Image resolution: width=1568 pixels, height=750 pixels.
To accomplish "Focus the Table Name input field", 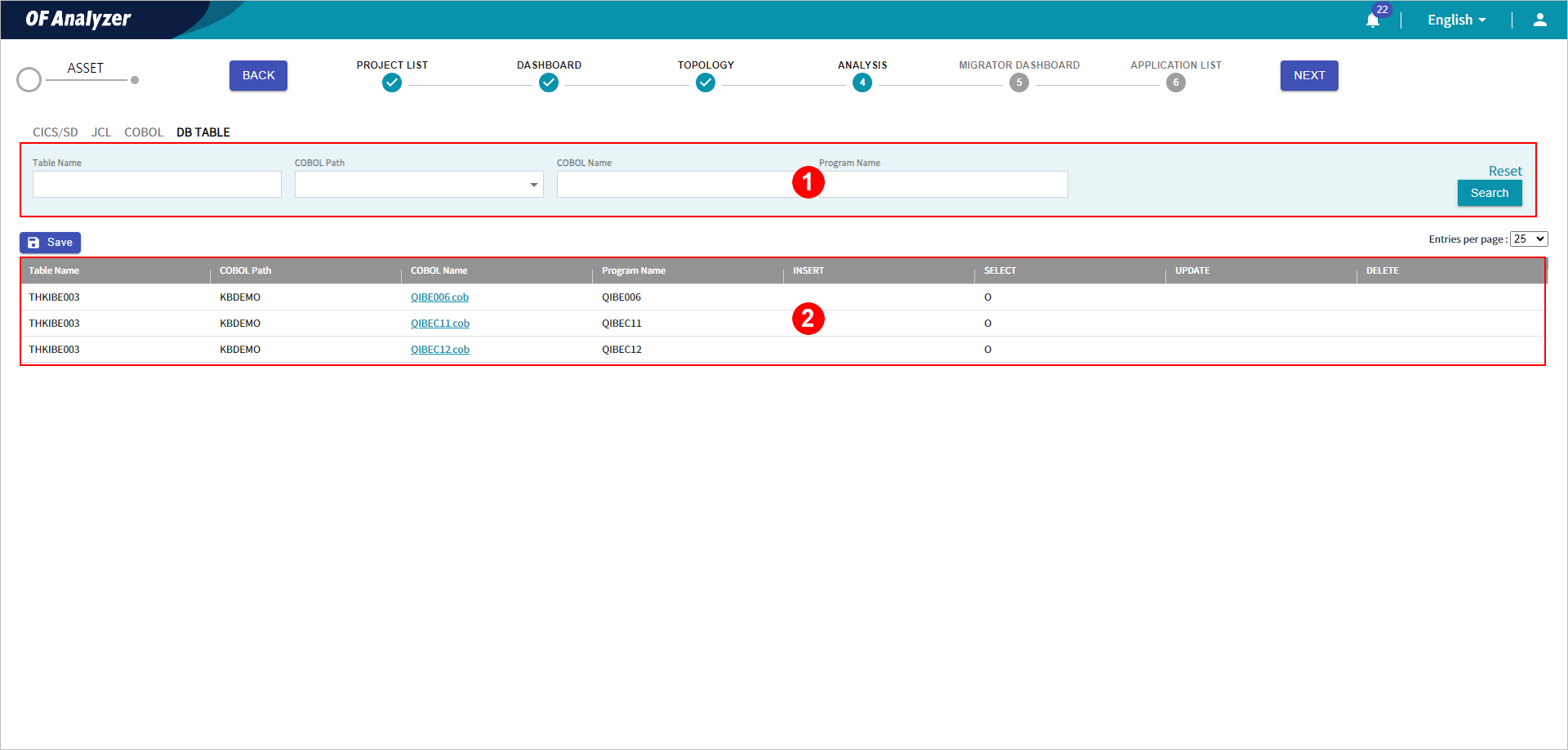I will (x=157, y=184).
